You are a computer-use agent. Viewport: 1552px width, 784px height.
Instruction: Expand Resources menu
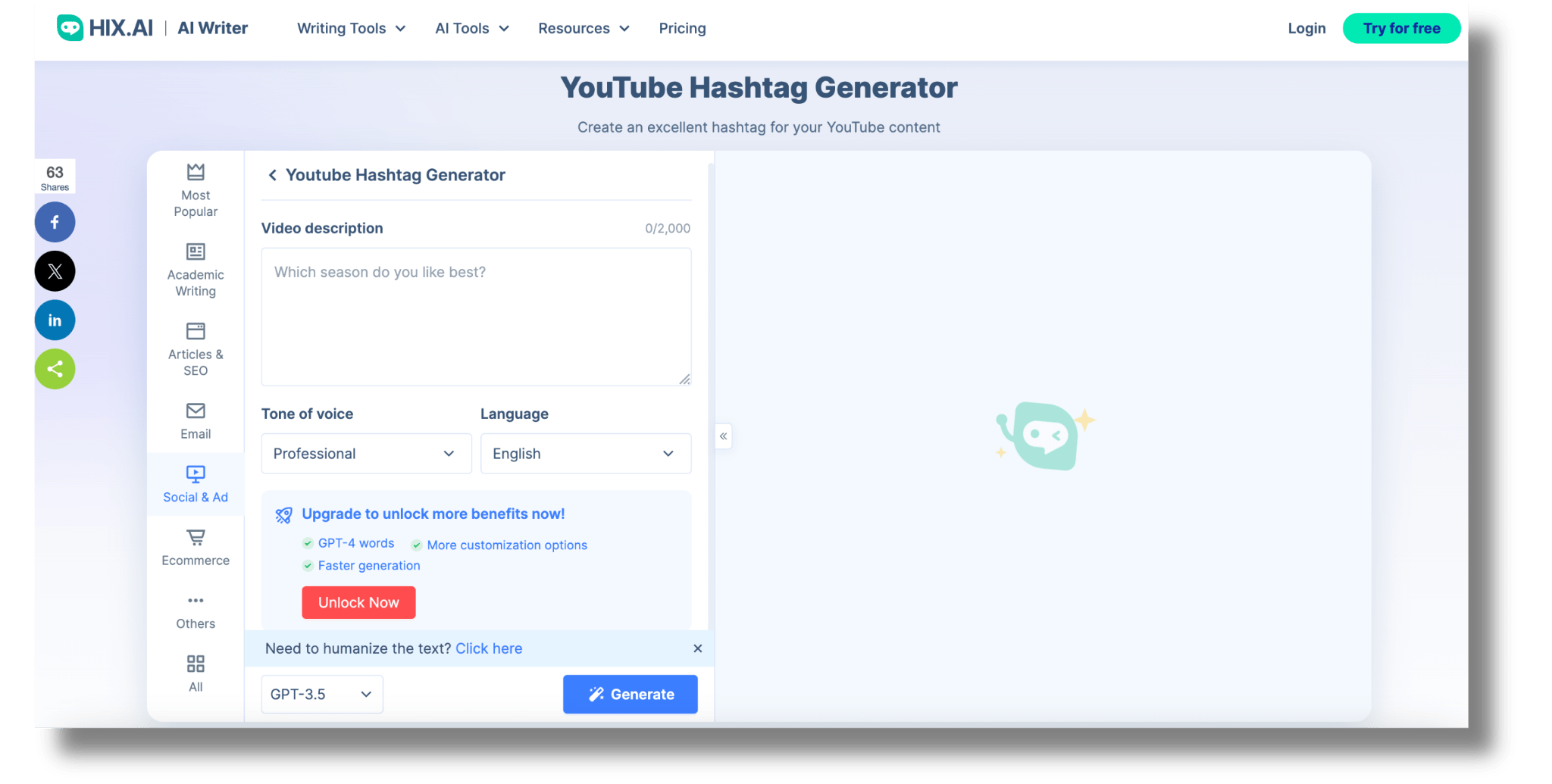(x=584, y=28)
